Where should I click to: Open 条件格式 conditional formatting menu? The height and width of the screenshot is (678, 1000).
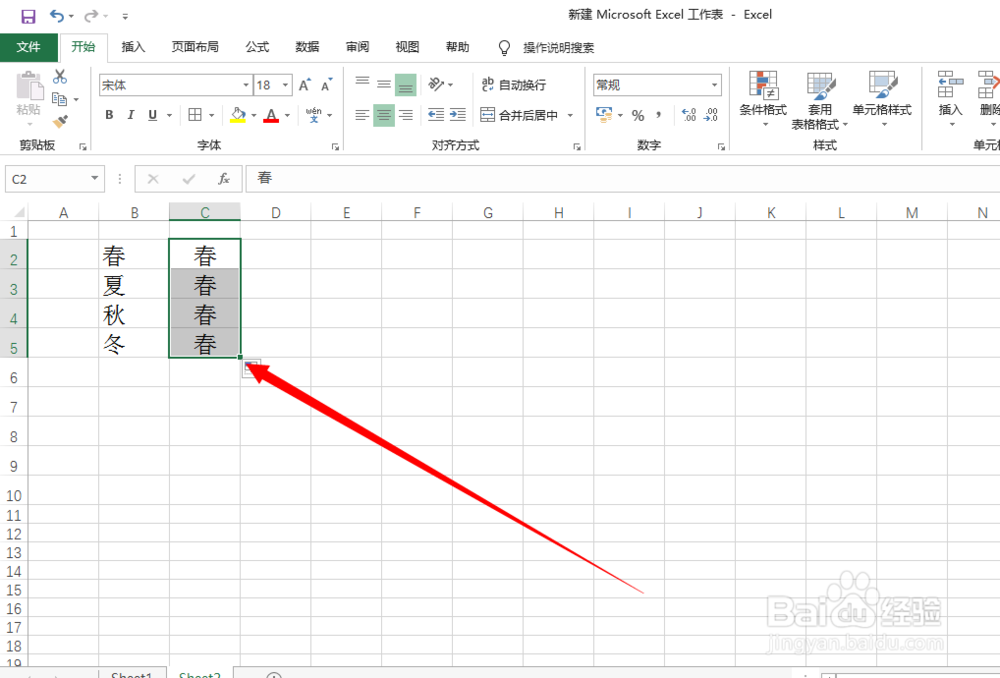point(763,99)
